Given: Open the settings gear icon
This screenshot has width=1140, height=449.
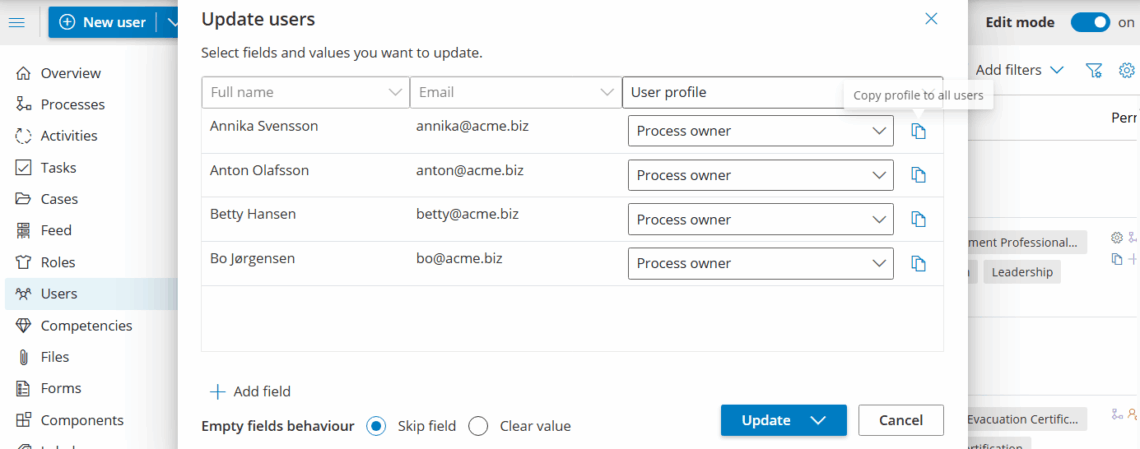Looking at the screenshot, I should coord(1126,70).
